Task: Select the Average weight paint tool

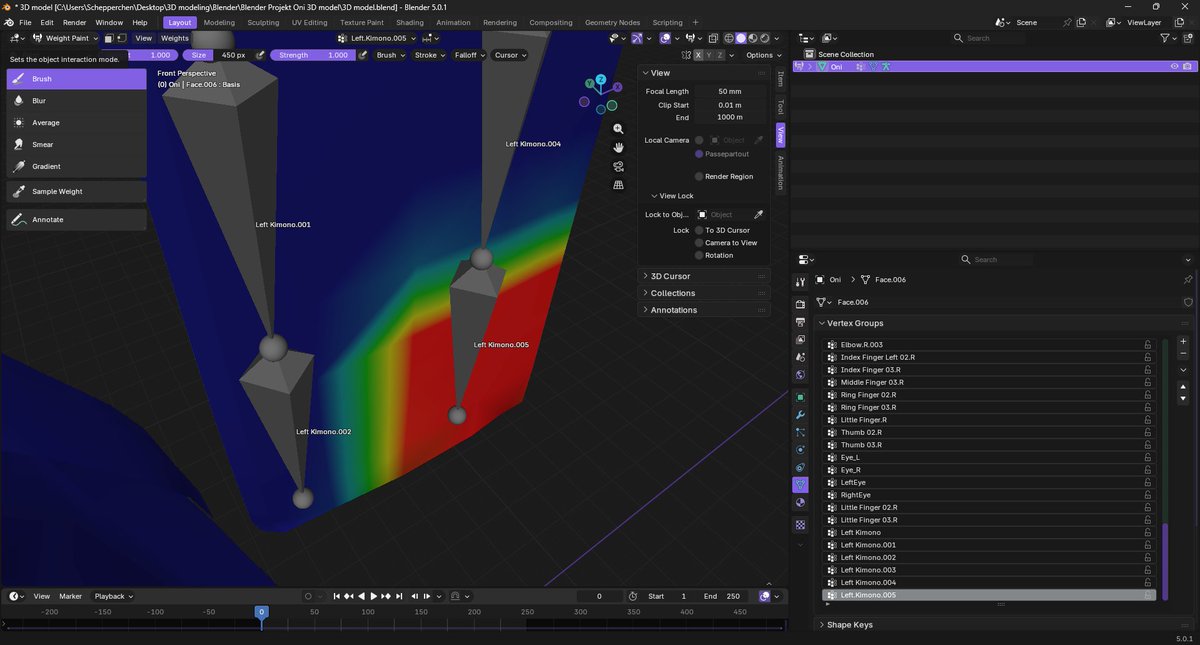Action: 76,123
